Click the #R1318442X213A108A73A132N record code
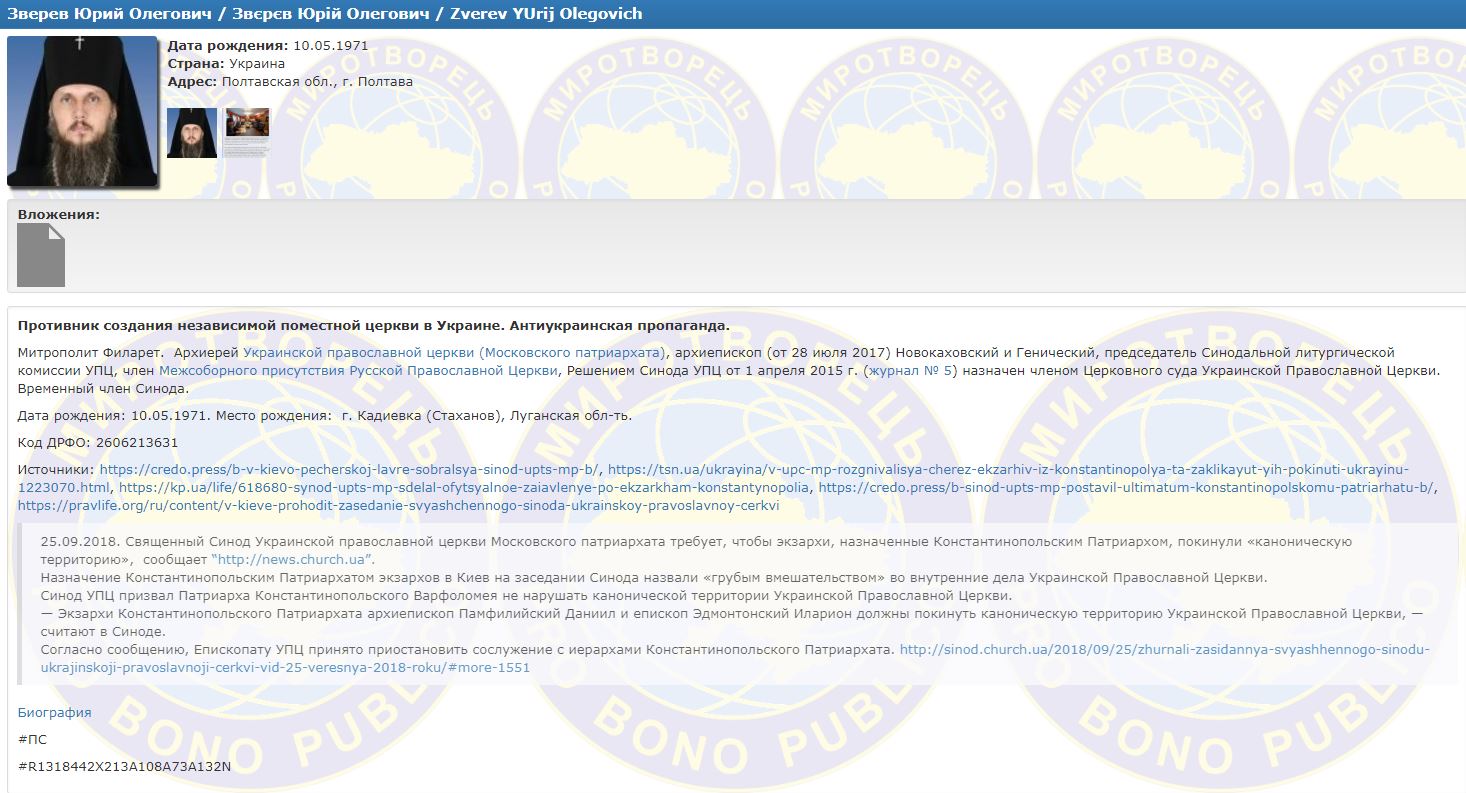Screen dimensions: 1466x793 [x=124, y=766]
